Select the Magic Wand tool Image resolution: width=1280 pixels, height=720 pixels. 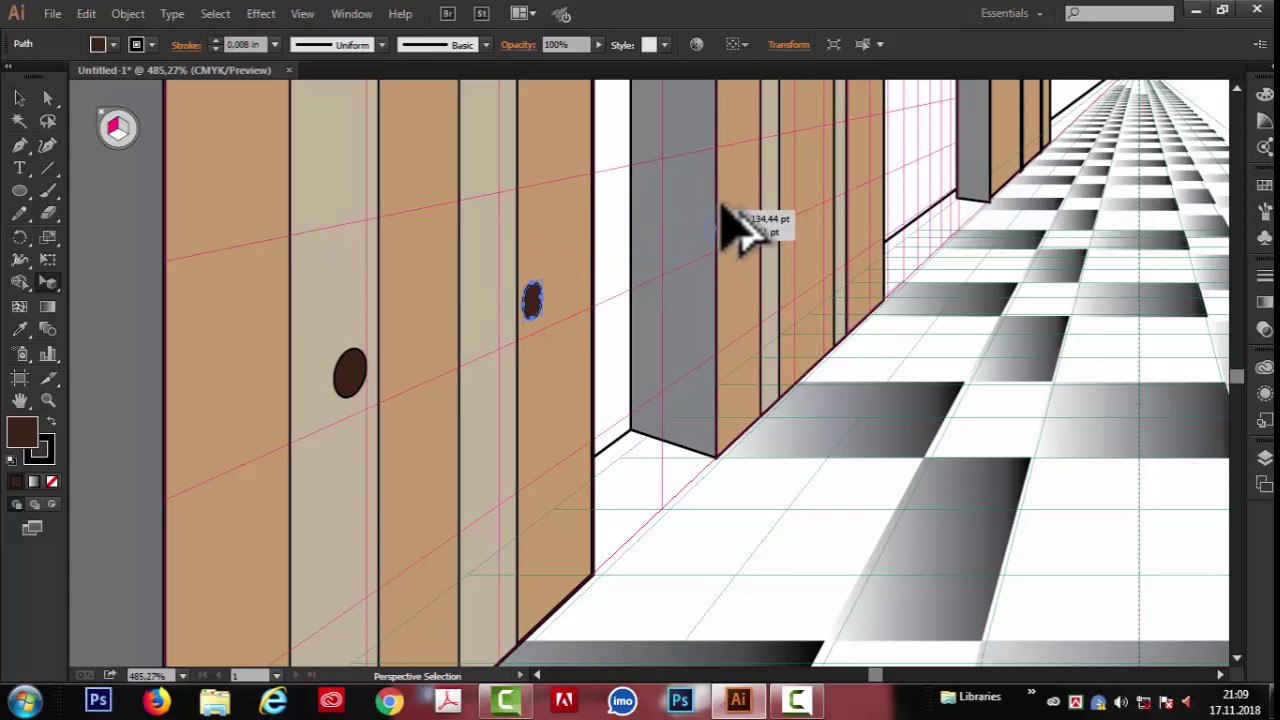(x=19, y=121)
